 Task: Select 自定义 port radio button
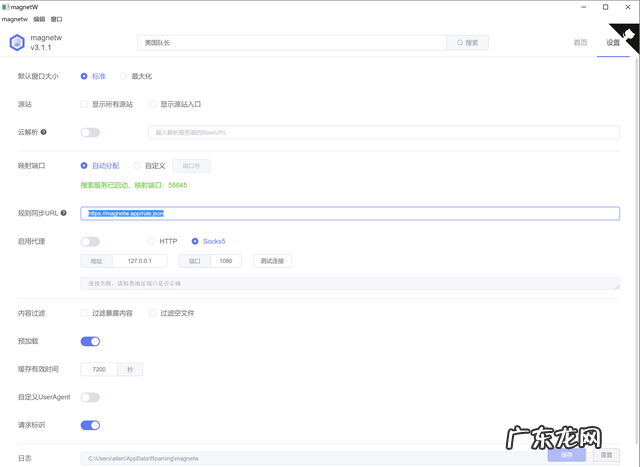coord(137,166)
